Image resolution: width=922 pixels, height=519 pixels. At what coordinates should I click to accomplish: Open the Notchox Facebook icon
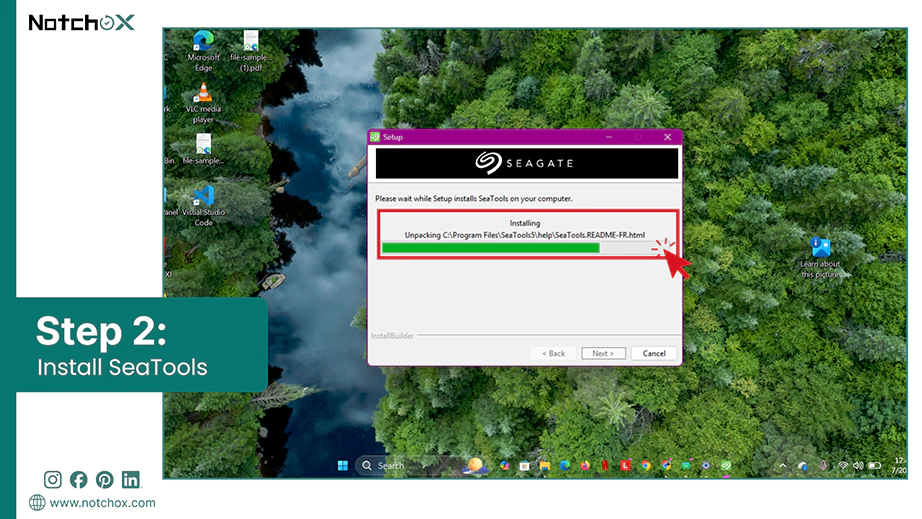[78, 480]
